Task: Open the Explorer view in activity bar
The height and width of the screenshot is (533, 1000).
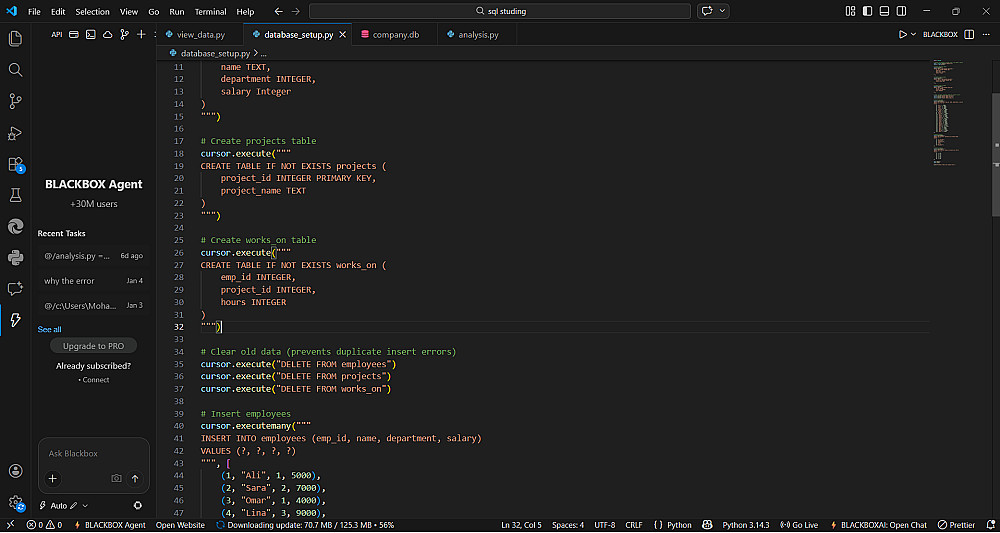Action: point(15,39)
